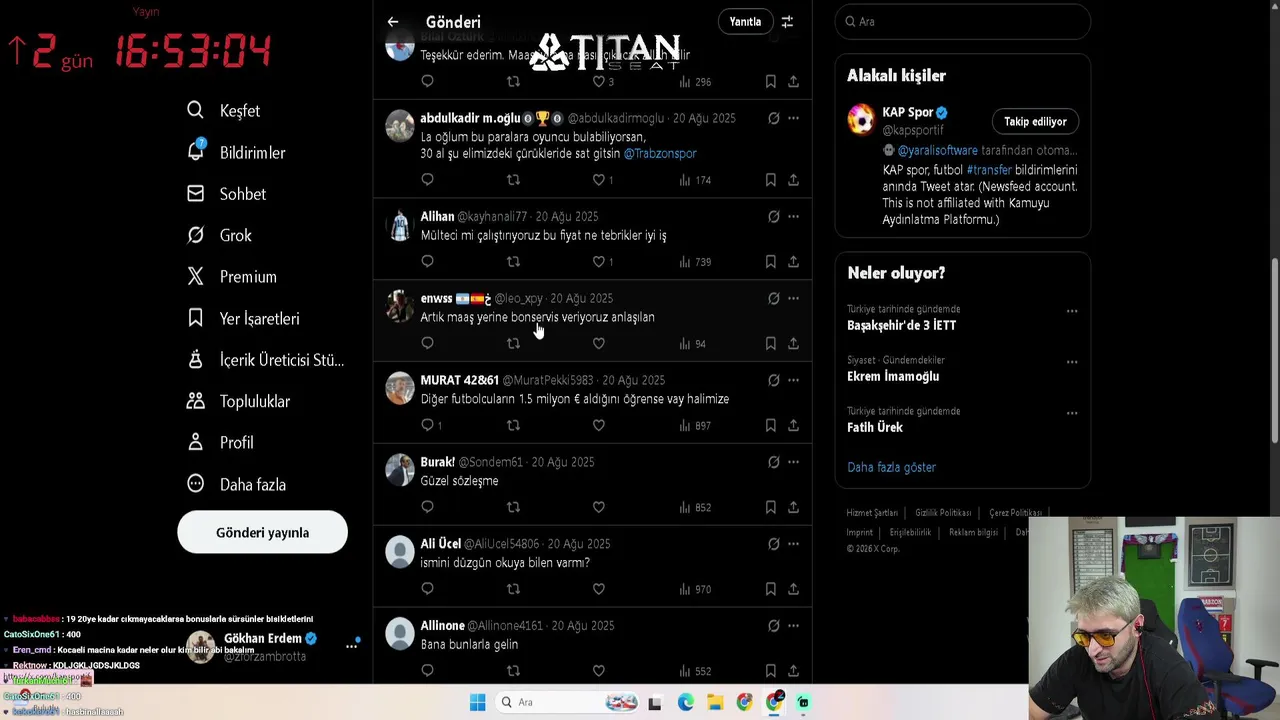The width and height of the screenshot is (1280, 720).
Task: Grab the page vertical scrollbar thumb
Action: point(1274,350)
